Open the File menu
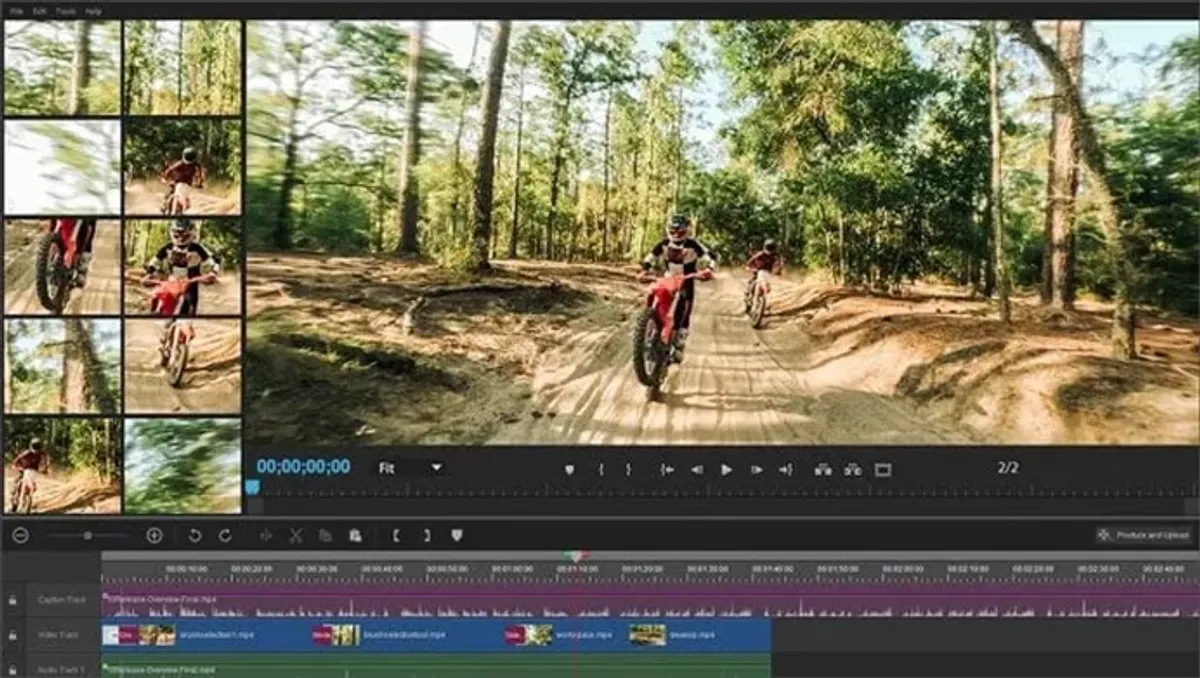Image resolution: width=1200 pixels, height=678 pixels. click(x=16, y=11)
